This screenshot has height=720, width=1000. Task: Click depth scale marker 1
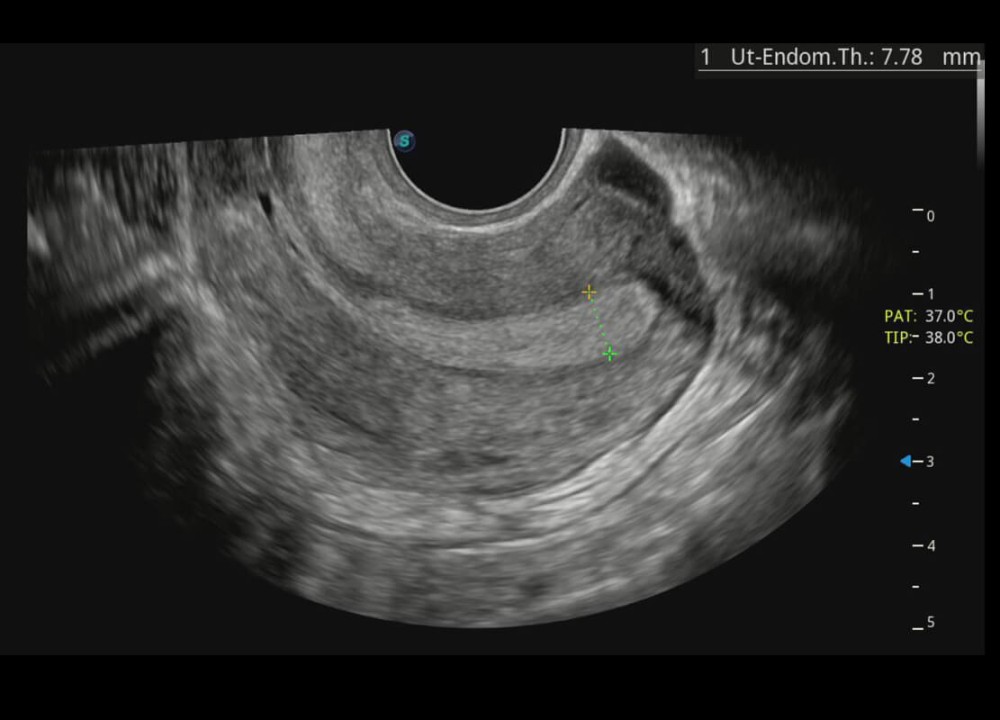930,294
